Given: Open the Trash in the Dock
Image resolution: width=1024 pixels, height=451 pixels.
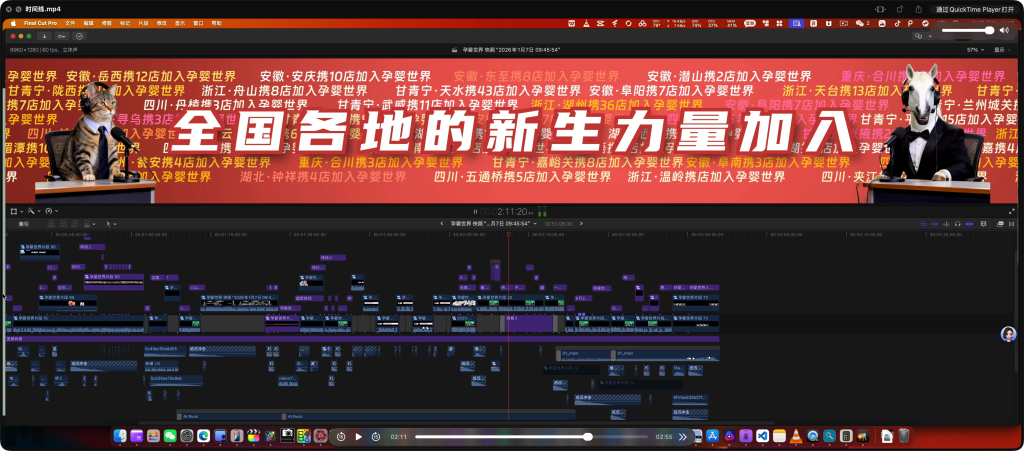Looking at the screenshot, I should click(x=904, y=436).
